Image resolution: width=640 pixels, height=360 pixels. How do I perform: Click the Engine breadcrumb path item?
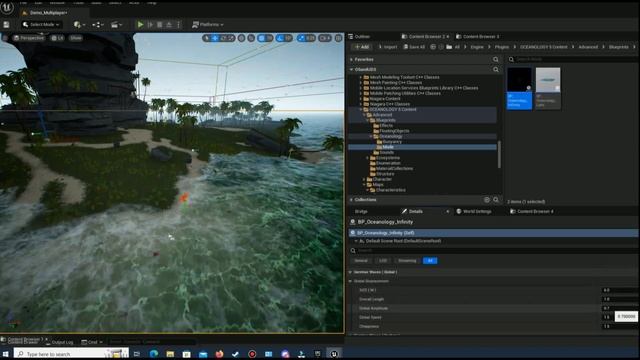[477, 47]
